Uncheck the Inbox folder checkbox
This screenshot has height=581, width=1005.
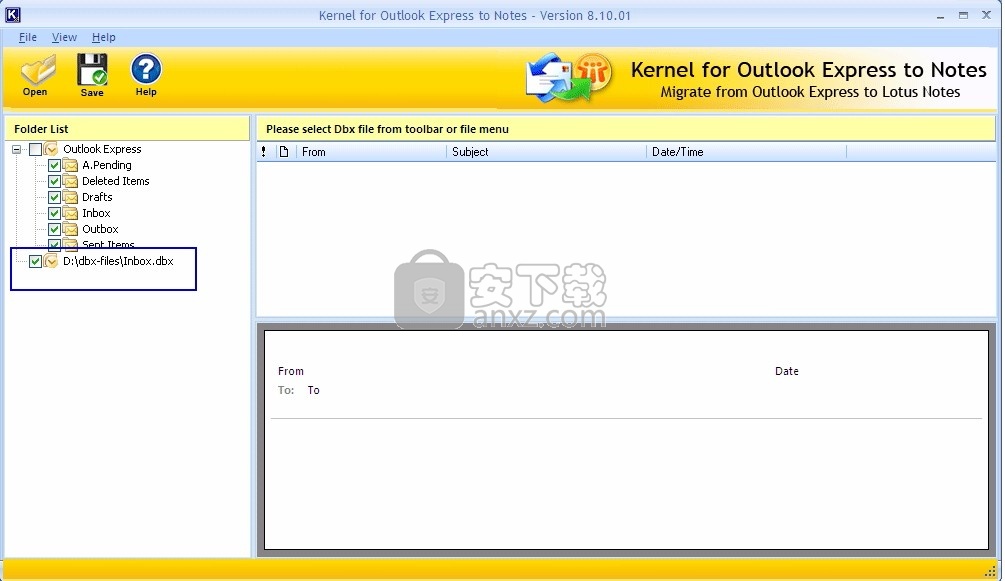tap(54, 214)
